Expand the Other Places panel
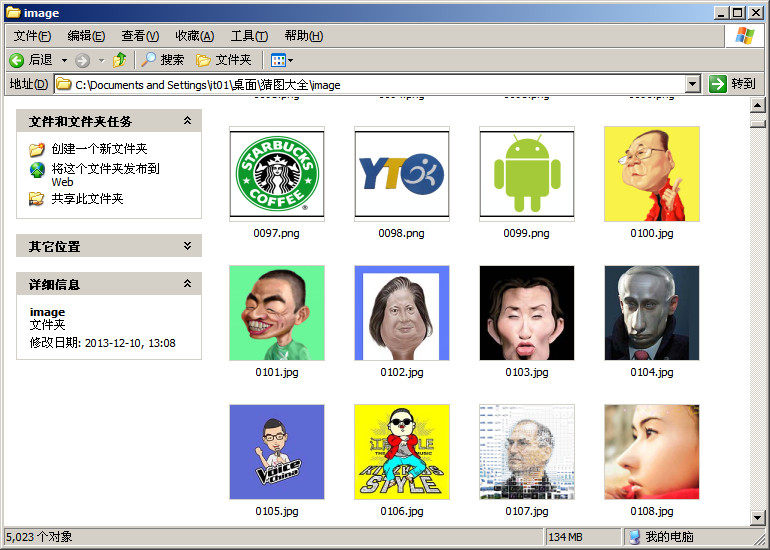Viewport: 770px width, 550px height. click(x=188, y=246)
